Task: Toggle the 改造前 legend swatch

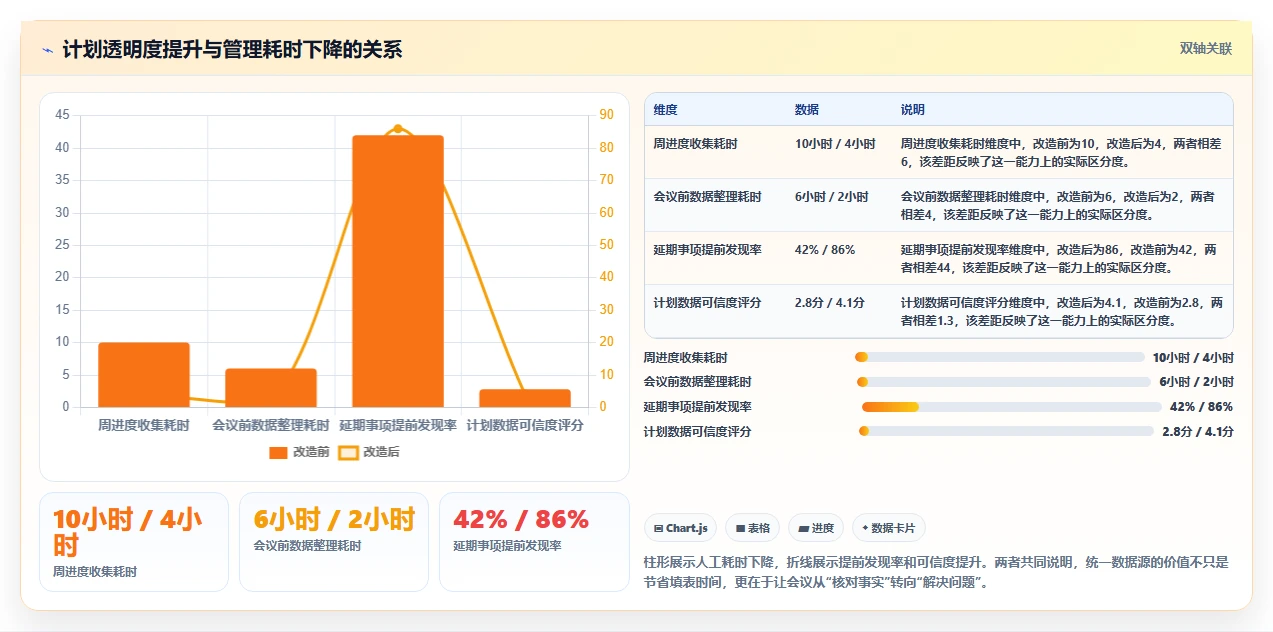Action: tap(278, 452)
